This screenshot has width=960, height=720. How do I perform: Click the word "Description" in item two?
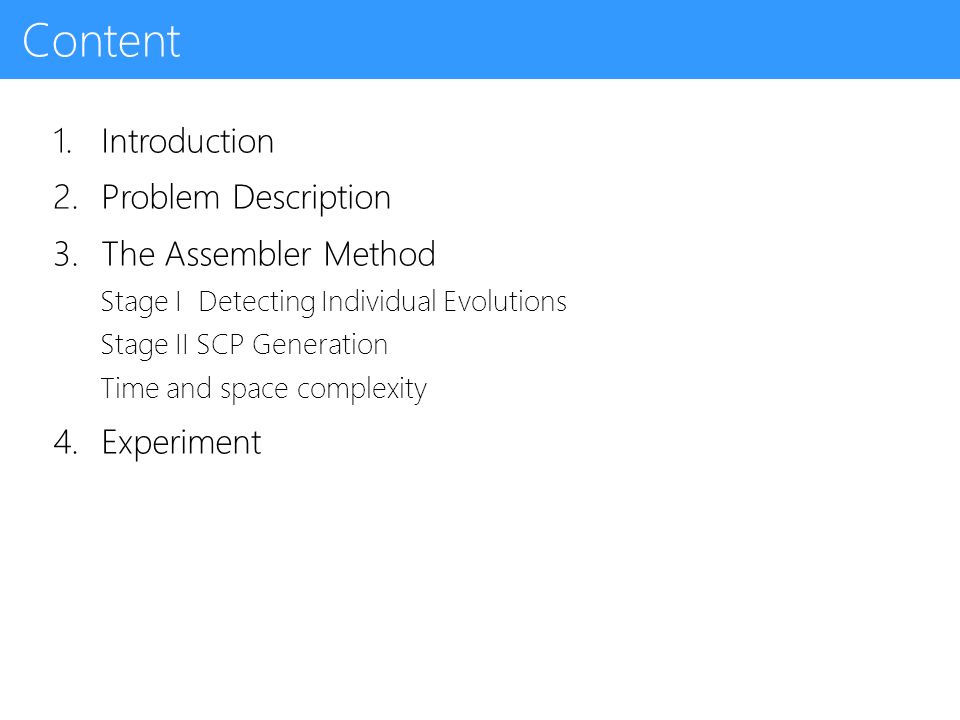coord(312,198)
